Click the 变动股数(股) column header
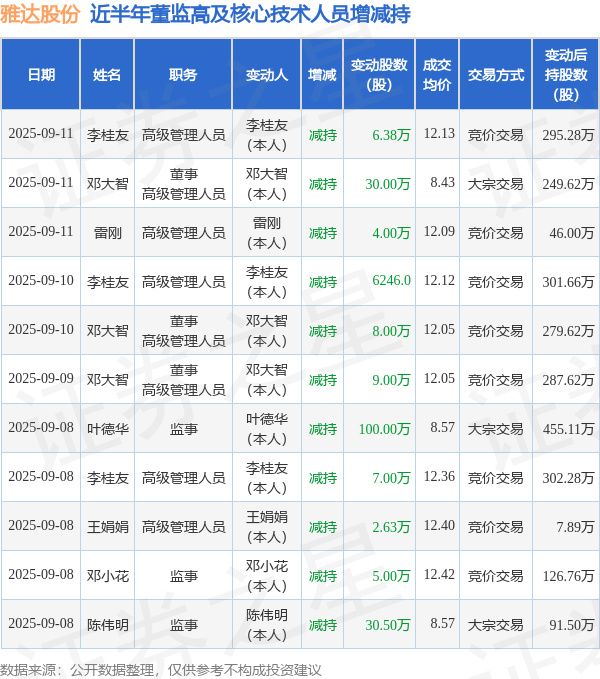This screenshot has height=679, width=600. pyautogui.click(x=379, y=74)
